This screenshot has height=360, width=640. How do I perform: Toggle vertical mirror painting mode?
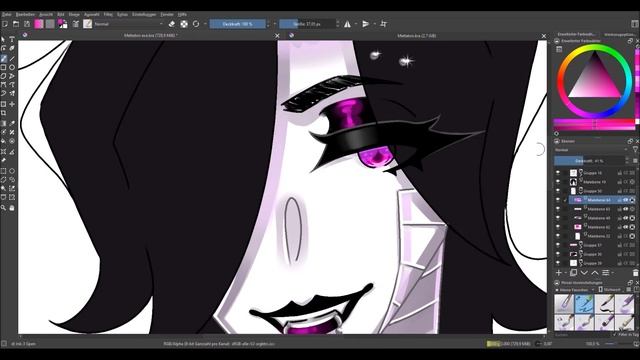coord(366,24)
